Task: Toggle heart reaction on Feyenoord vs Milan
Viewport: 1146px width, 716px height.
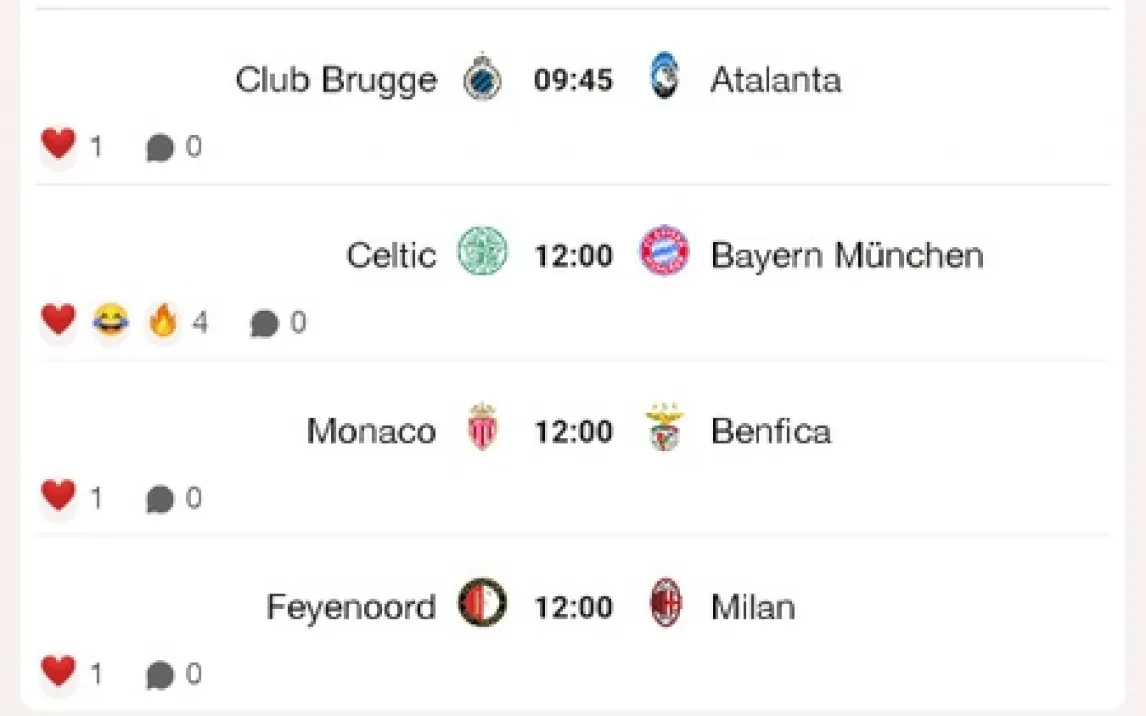Action: coord(58,671)
